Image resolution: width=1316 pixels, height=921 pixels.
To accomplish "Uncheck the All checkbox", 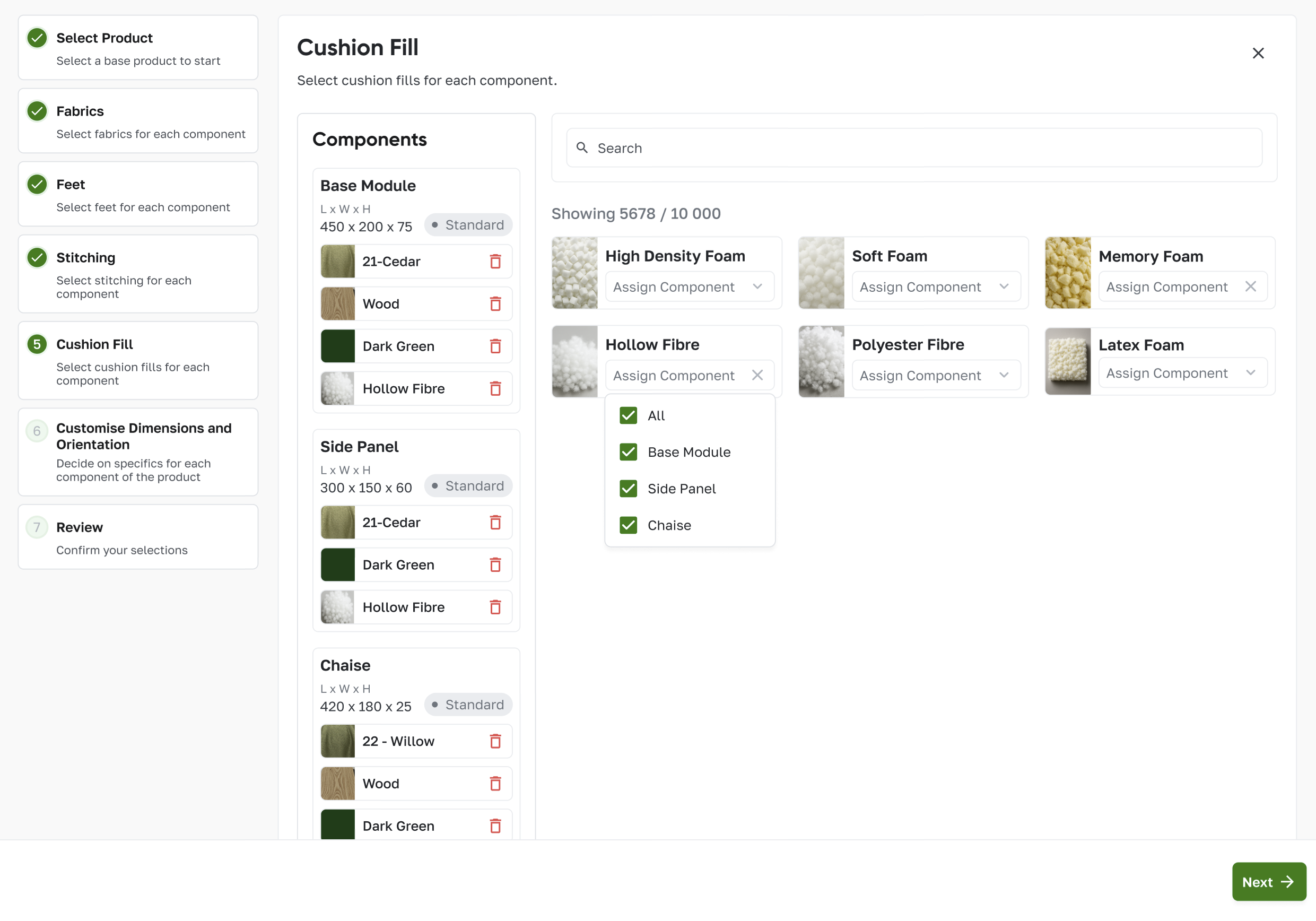I will (x=628, y=415).
